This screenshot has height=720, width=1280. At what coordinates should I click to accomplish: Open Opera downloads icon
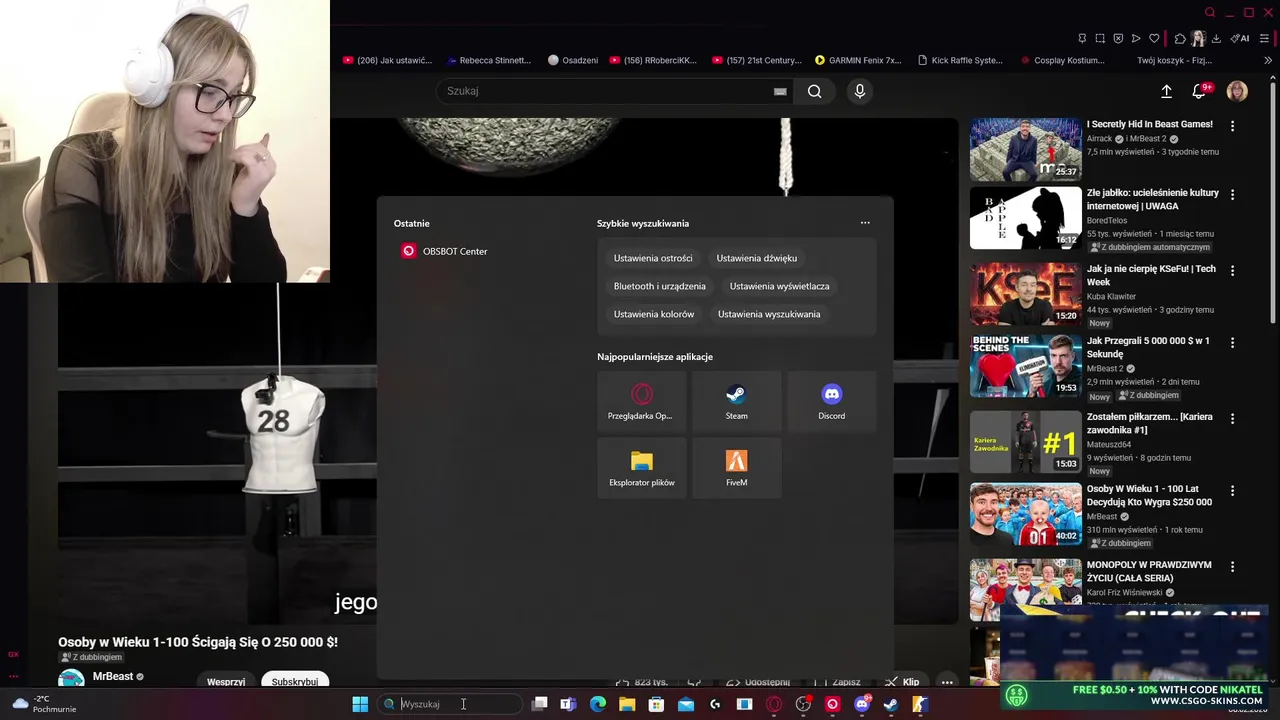1216,38
